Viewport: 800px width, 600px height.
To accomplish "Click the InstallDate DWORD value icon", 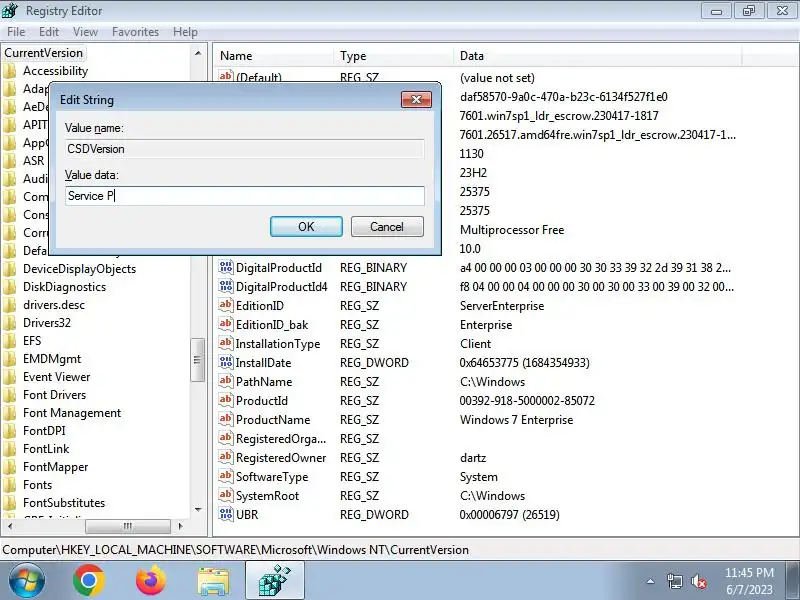I will tap(226, 362).
